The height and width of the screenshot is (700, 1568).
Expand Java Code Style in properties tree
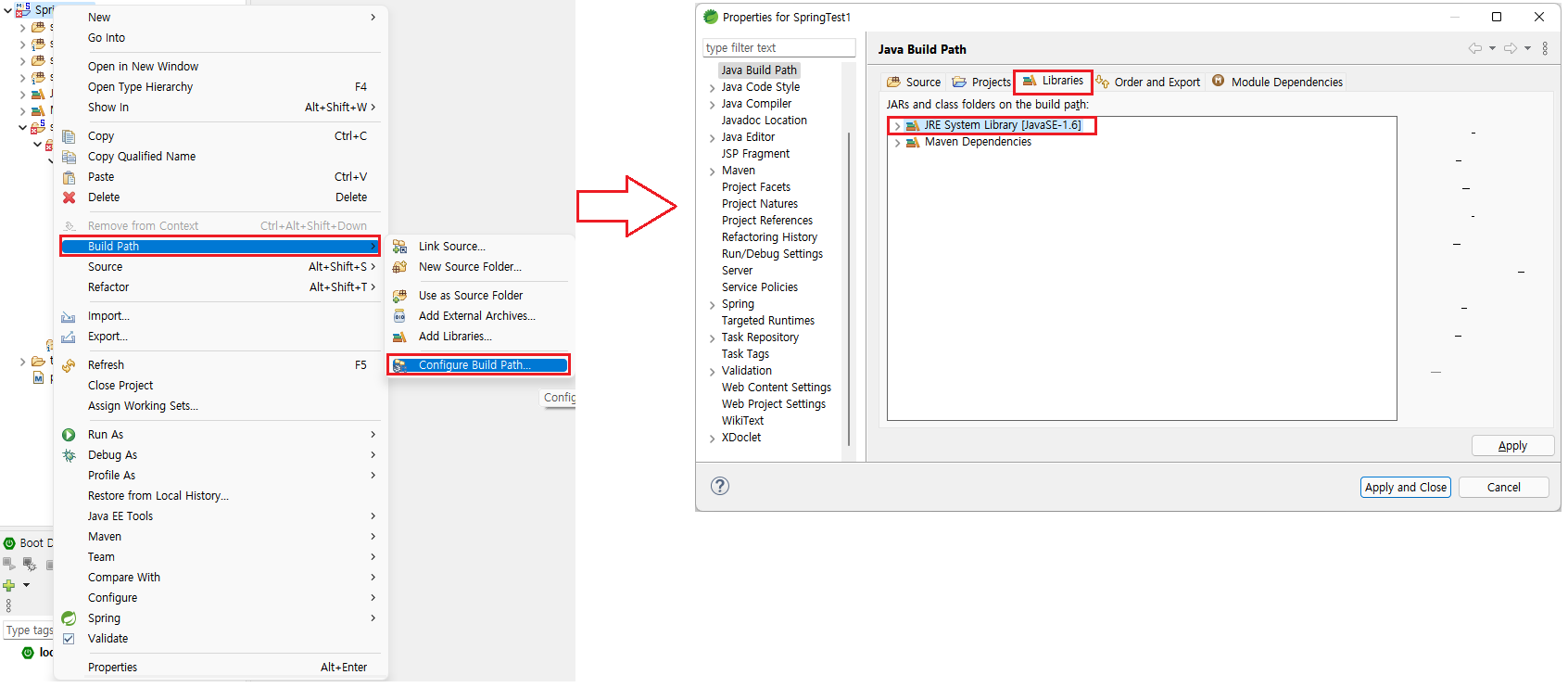(712, 88)
